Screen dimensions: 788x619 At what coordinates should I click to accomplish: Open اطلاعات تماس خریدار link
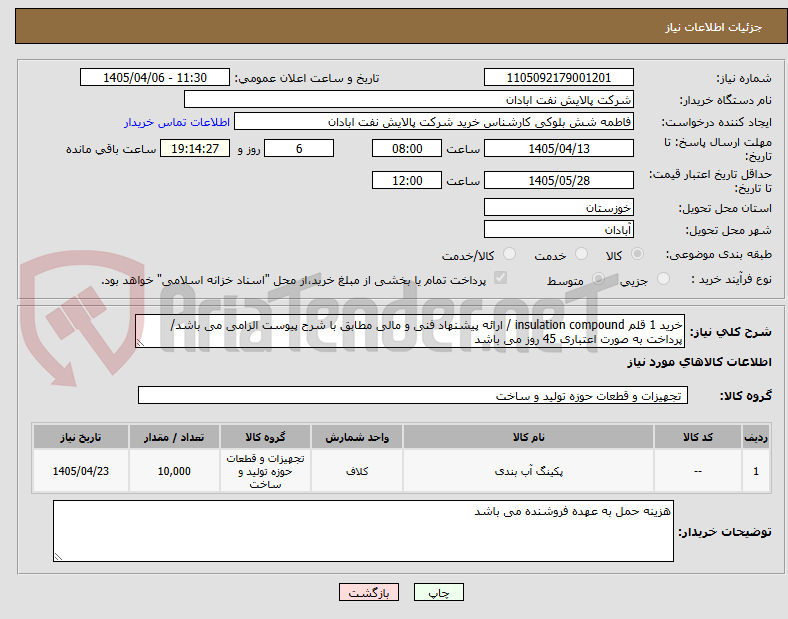[177, 122]
